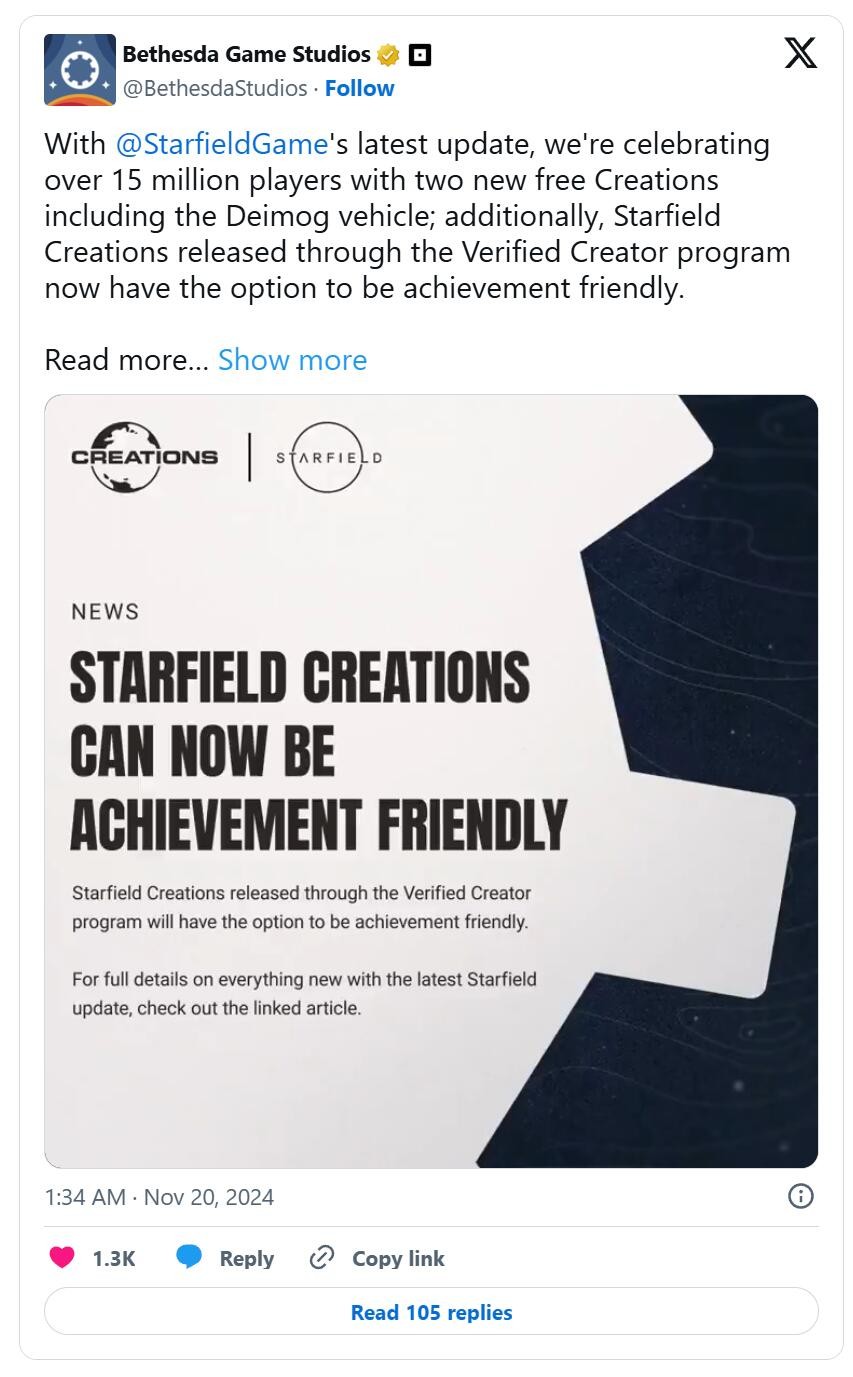
Task: Click the gold verified badge
Action: (x=388, y=55)
